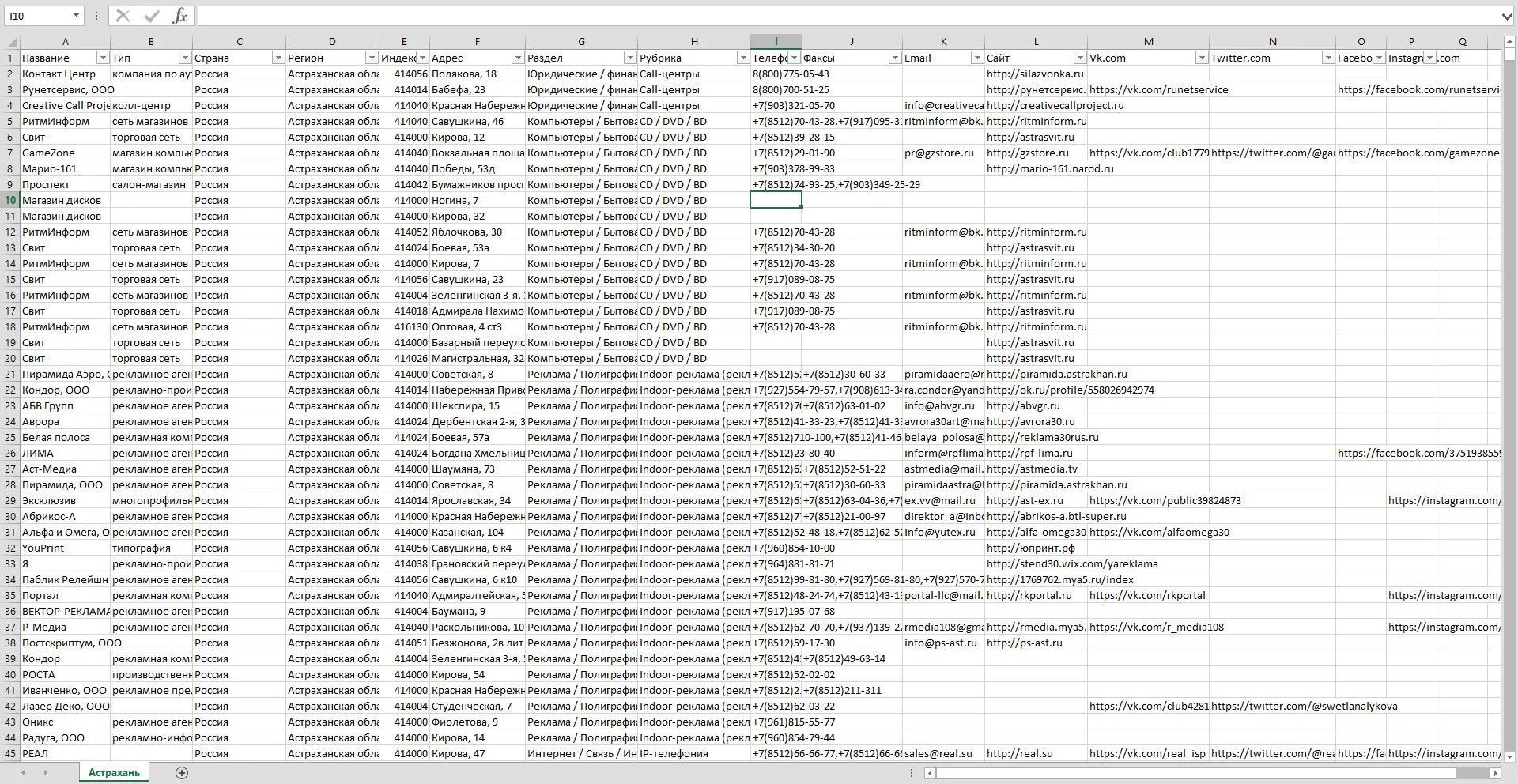Select the YouPrint name cell
Image resolution: width=1518 pixels, height=784 pixels.
(65, 548)
